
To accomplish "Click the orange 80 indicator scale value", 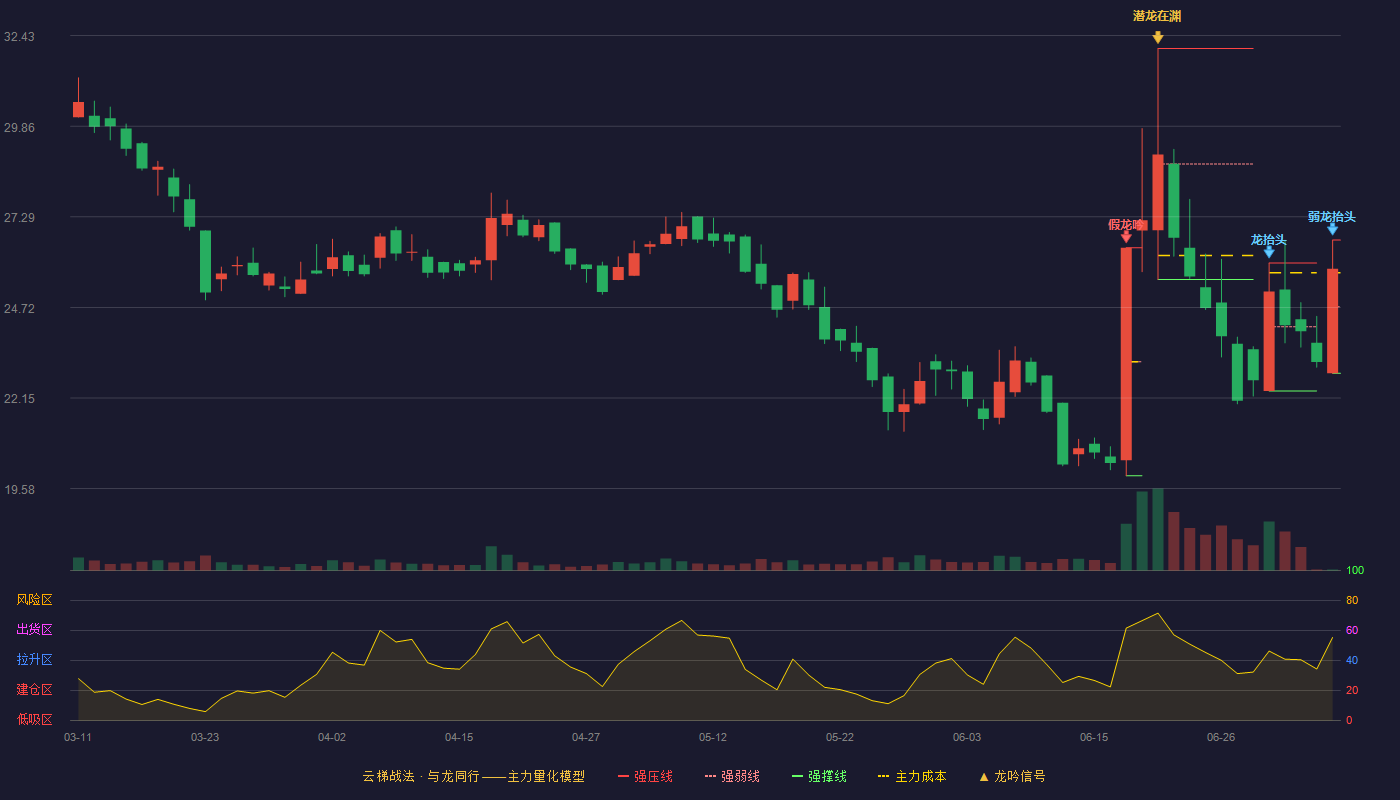I will click(x=1352, y=601).
